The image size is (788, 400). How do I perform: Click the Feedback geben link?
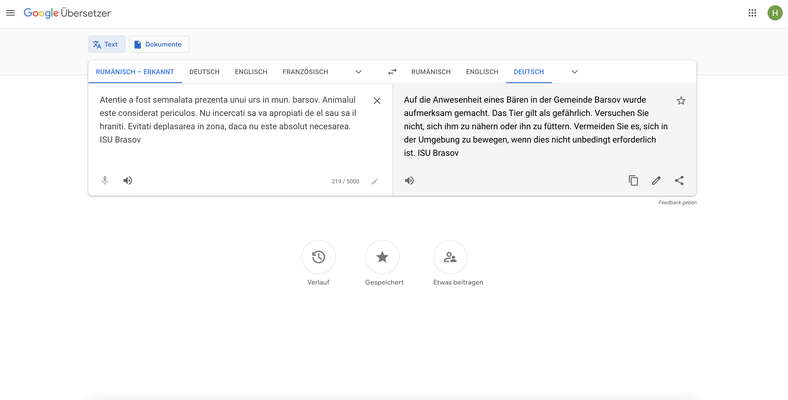pyautogui.click(x=677, y=203)
